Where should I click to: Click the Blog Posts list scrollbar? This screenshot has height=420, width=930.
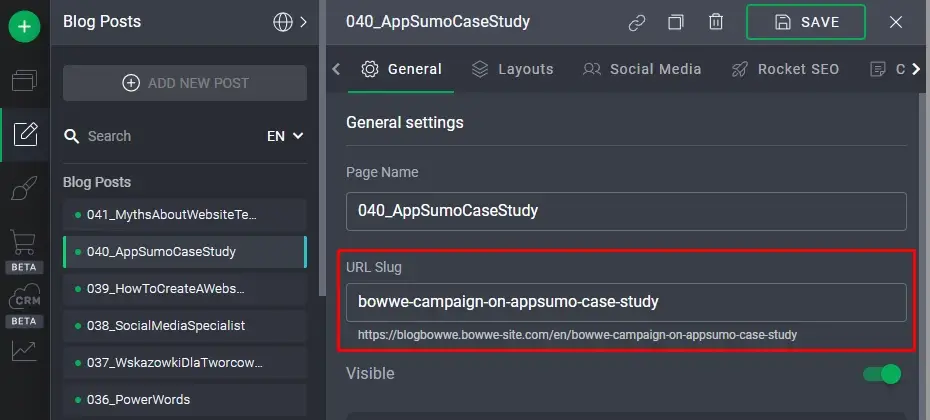pyautogui.click(x=323, y=148)
